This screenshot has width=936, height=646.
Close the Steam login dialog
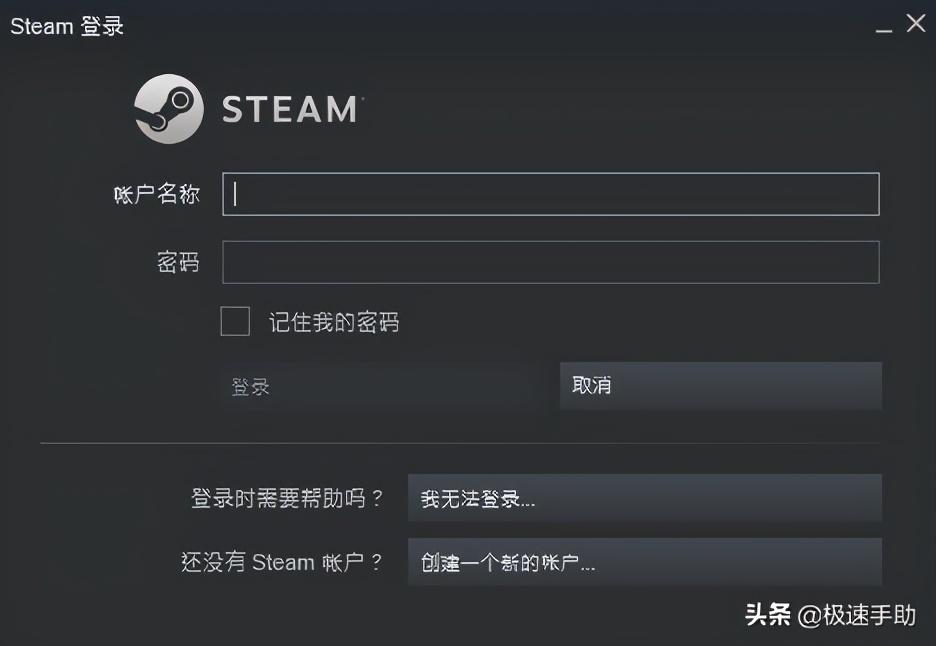coord(916,23)
